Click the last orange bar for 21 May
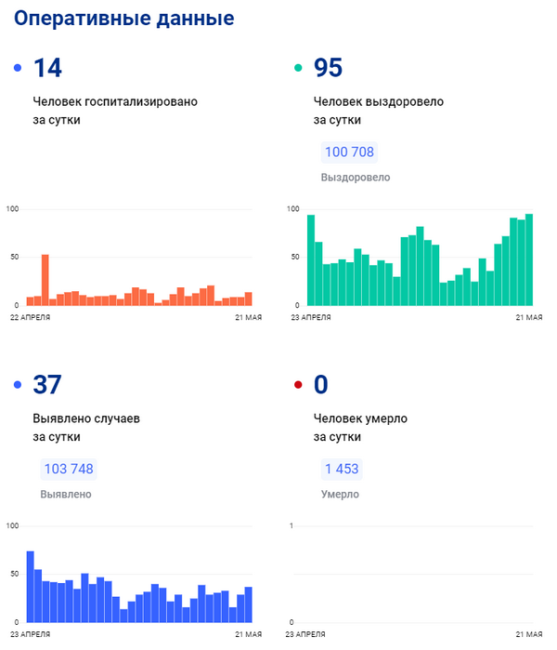This screenshot has height=650, width=557. pyautogui.click(x=248, y=299)
